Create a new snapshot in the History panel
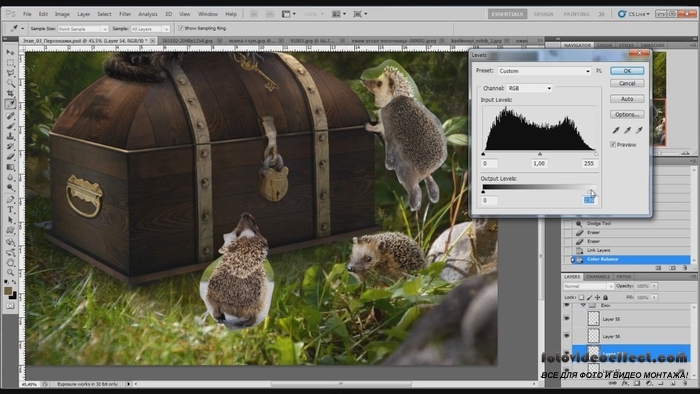The width and height of the screenshot is (700, 394). 672,268
